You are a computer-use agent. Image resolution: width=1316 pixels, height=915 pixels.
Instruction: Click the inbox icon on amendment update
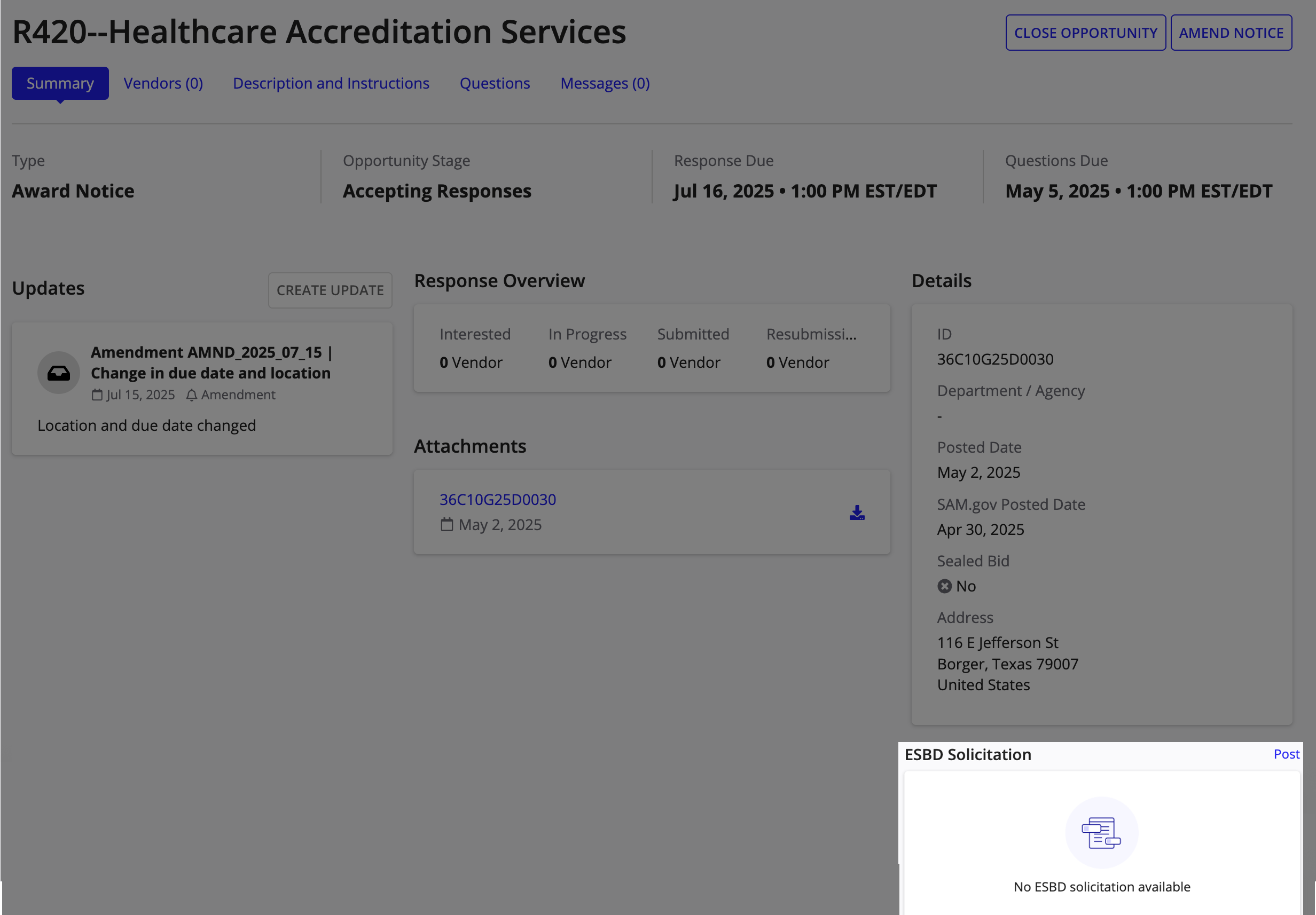coord(58,373)
